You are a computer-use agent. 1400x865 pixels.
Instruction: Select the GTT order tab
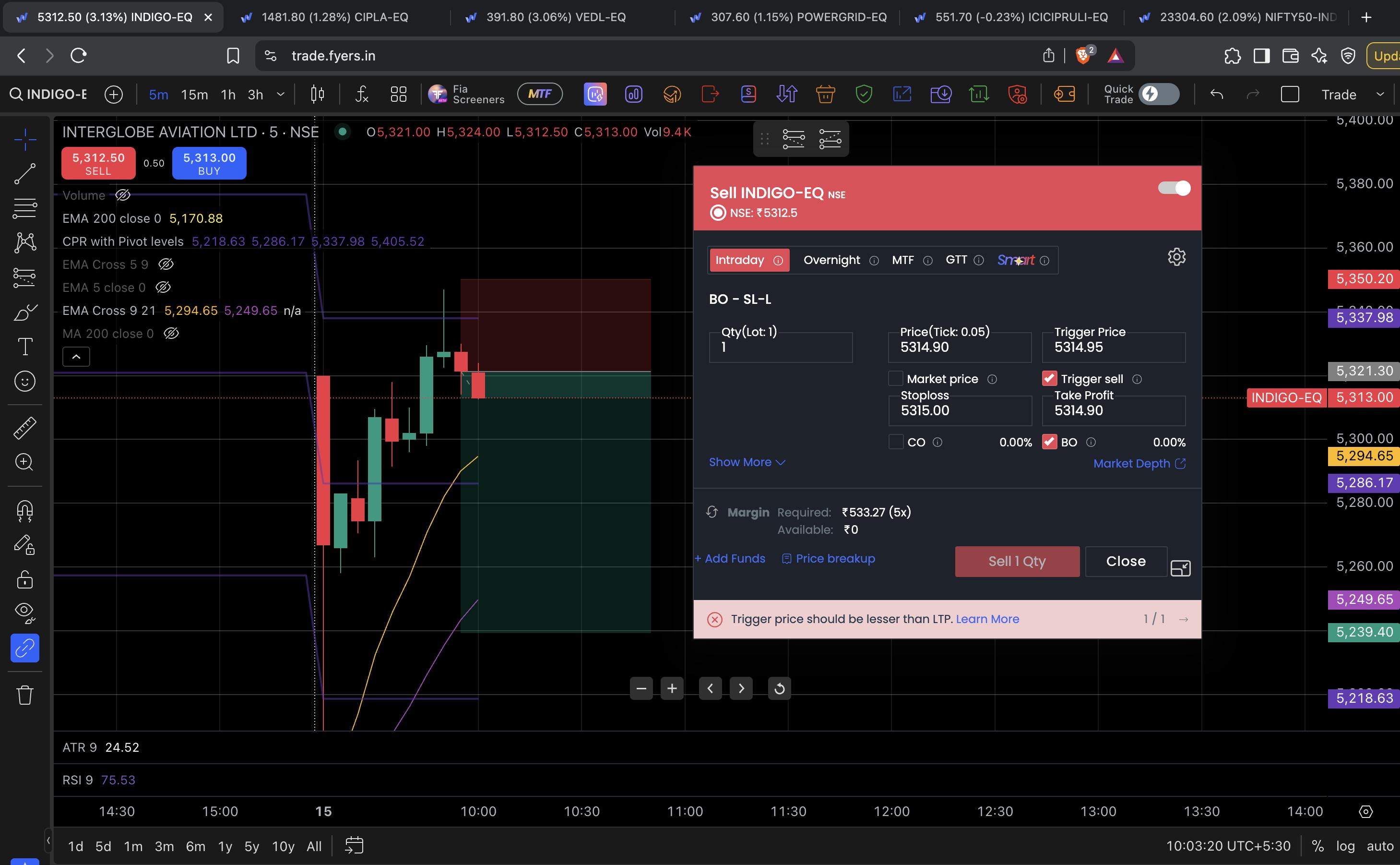click(964, 260)
